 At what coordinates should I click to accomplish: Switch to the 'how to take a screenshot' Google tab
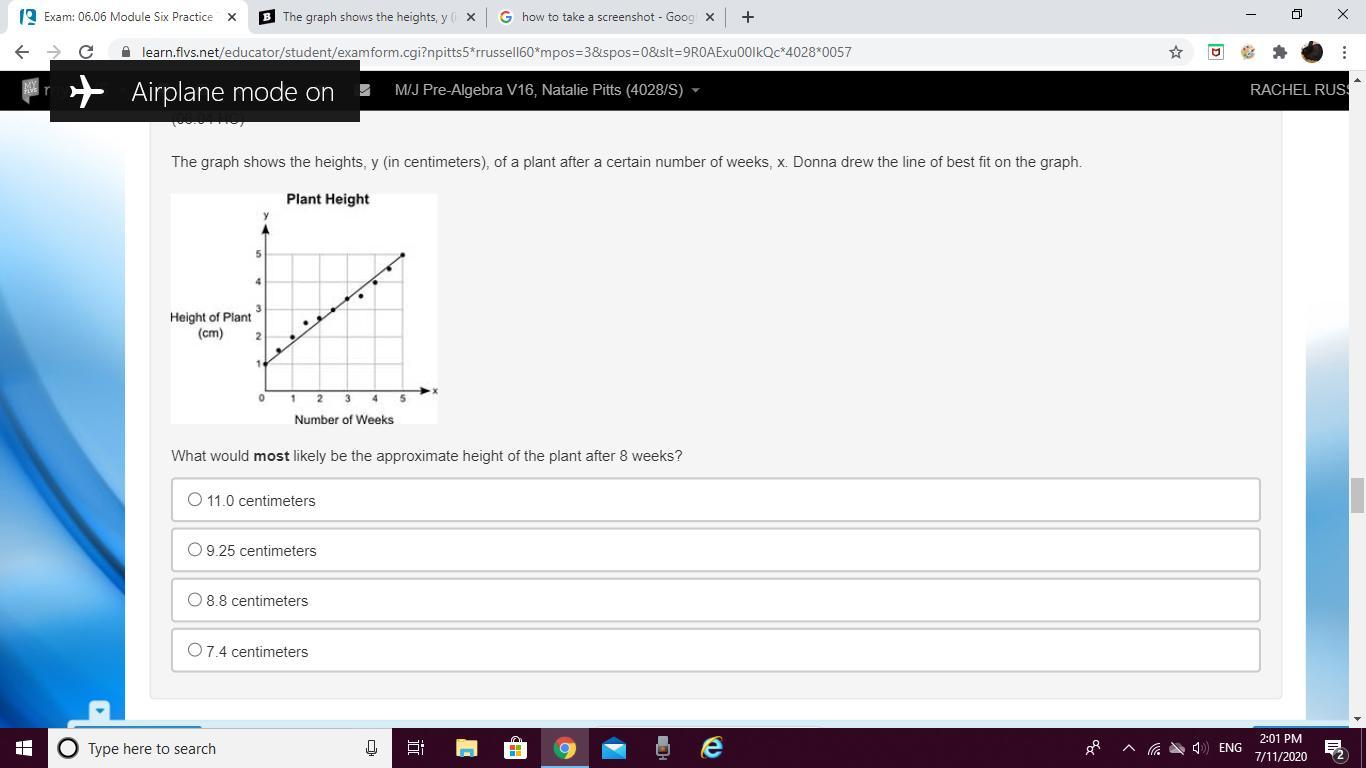(607, 17)
